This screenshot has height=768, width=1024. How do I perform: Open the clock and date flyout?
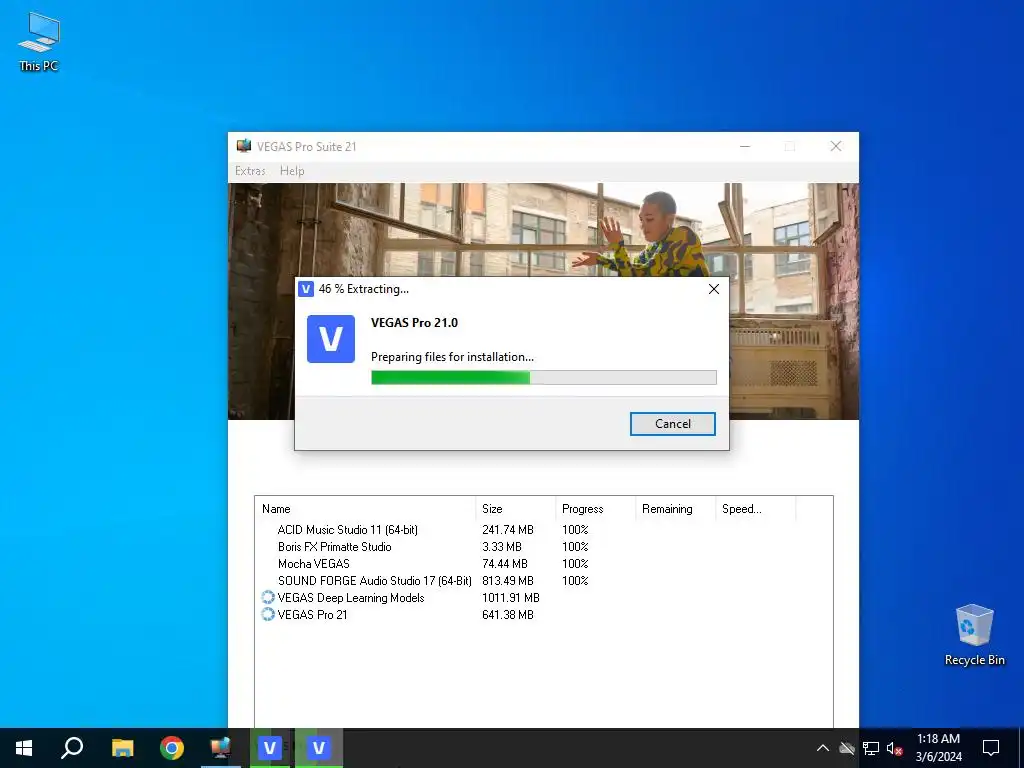(x=938, y=748)
